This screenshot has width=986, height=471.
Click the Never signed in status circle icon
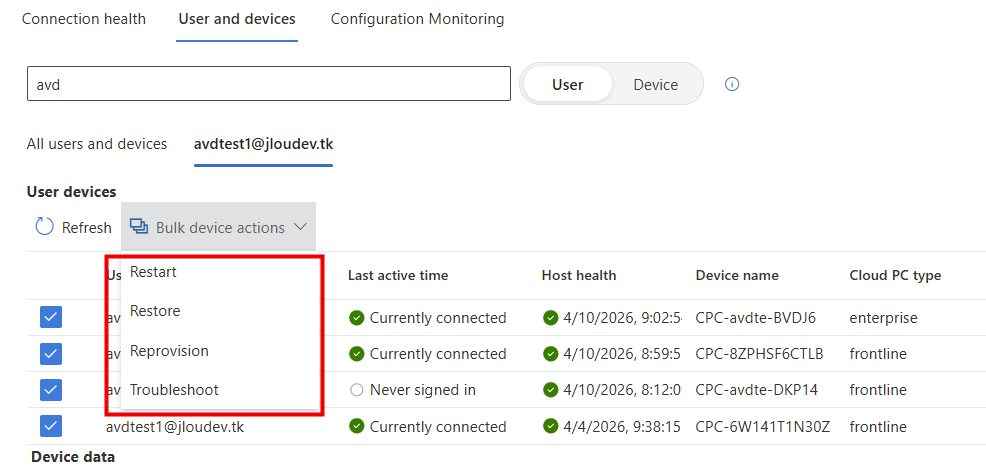tap(356, 390)
